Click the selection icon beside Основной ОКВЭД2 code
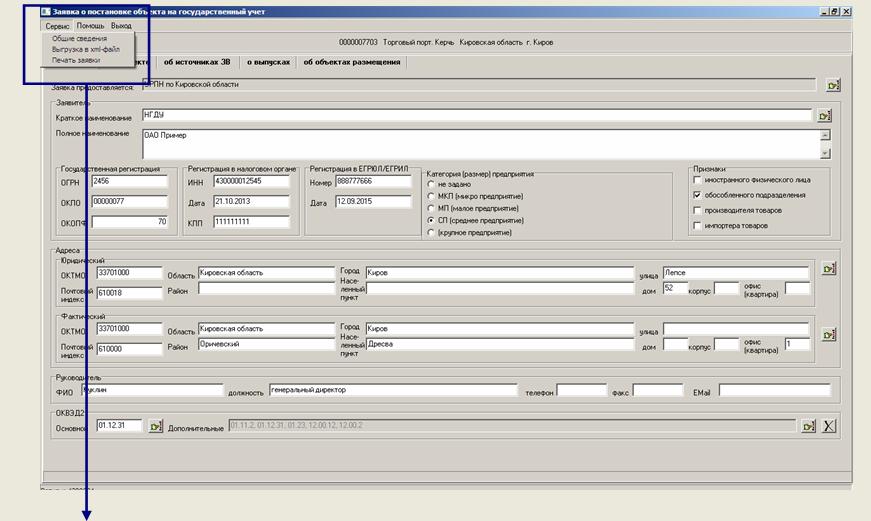Image resolution: width=871 pixels, height=521 pixels. (x=155, y=426)
